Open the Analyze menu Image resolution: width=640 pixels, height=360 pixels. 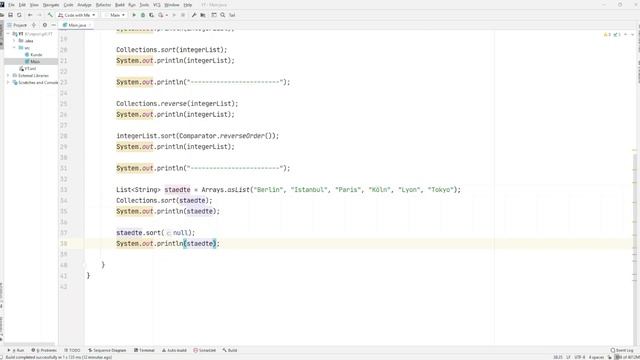click(x=84, y=5)
